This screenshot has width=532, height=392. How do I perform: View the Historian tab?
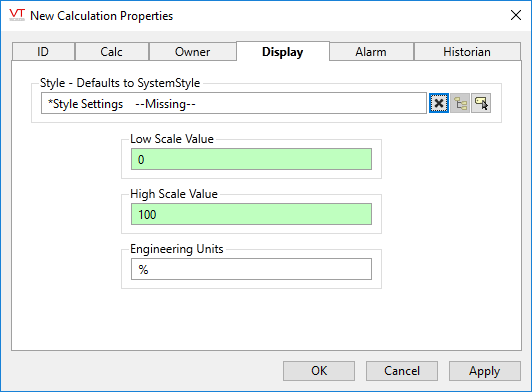tap(467, 52)
